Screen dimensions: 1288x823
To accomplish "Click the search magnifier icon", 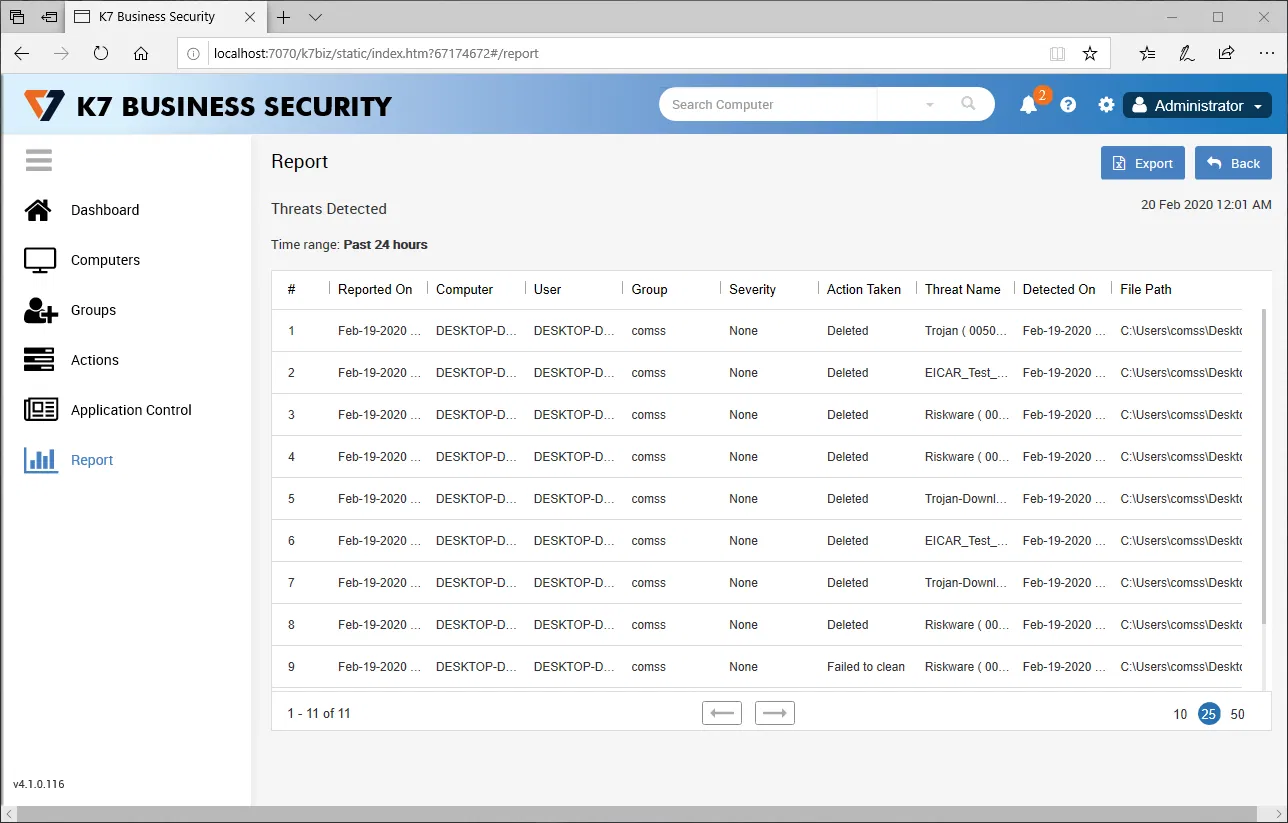I will pos(967,104).
